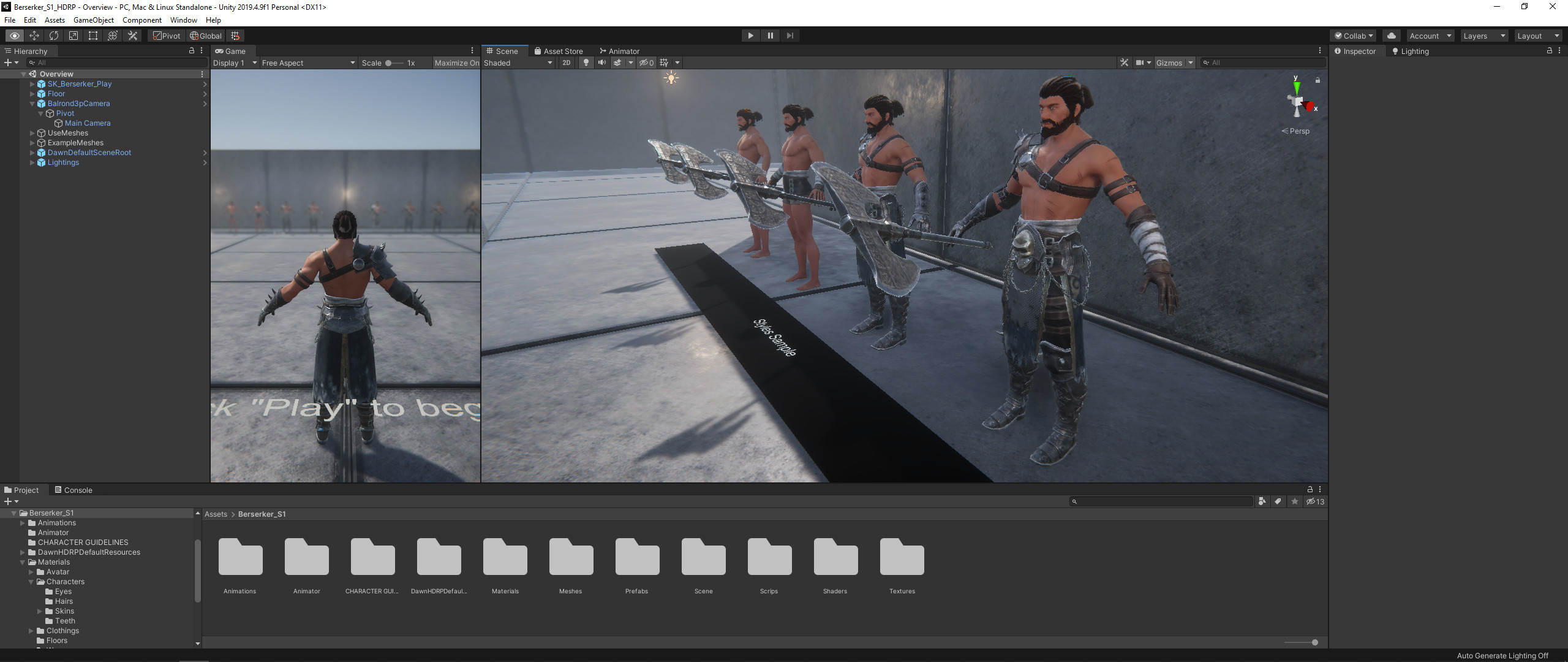The width and height of the screenshot is (1568, 662).
Task: Open scene camera settings
Action: (x=1140, y=63)
